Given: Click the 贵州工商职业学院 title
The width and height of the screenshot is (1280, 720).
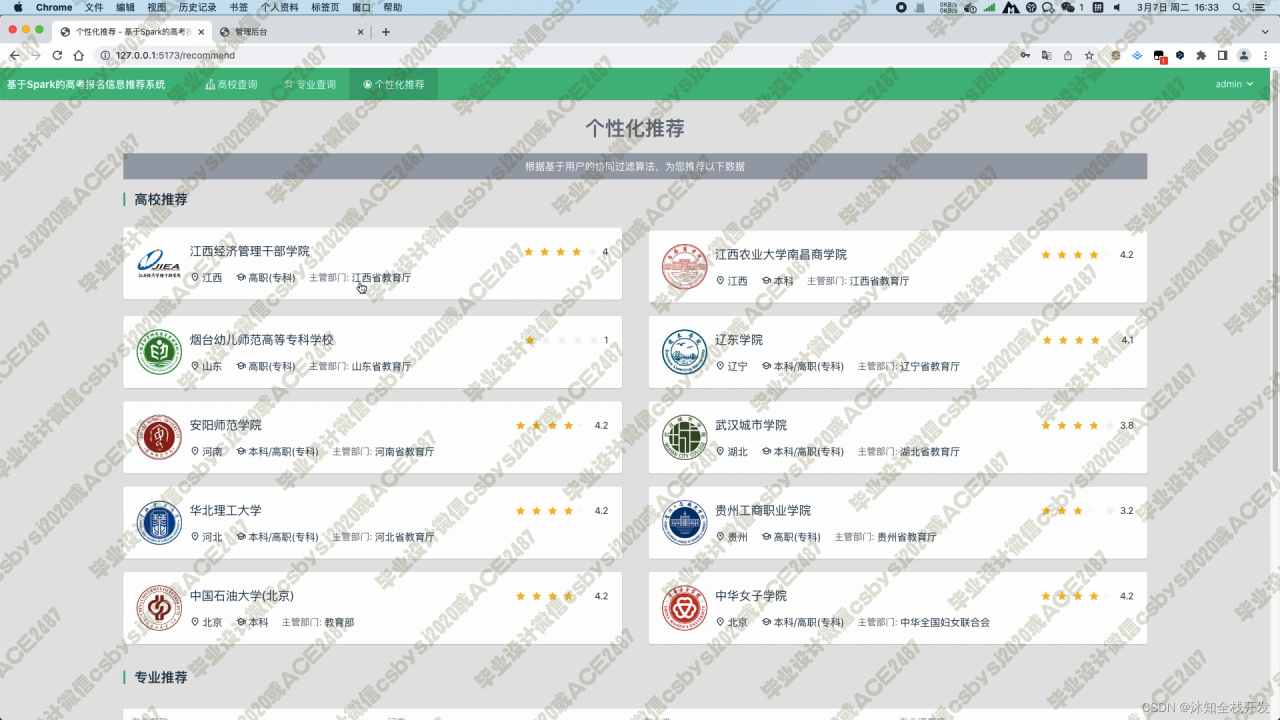Looking at the screenshot, I should pyautogui.click(x=763, y=510).
